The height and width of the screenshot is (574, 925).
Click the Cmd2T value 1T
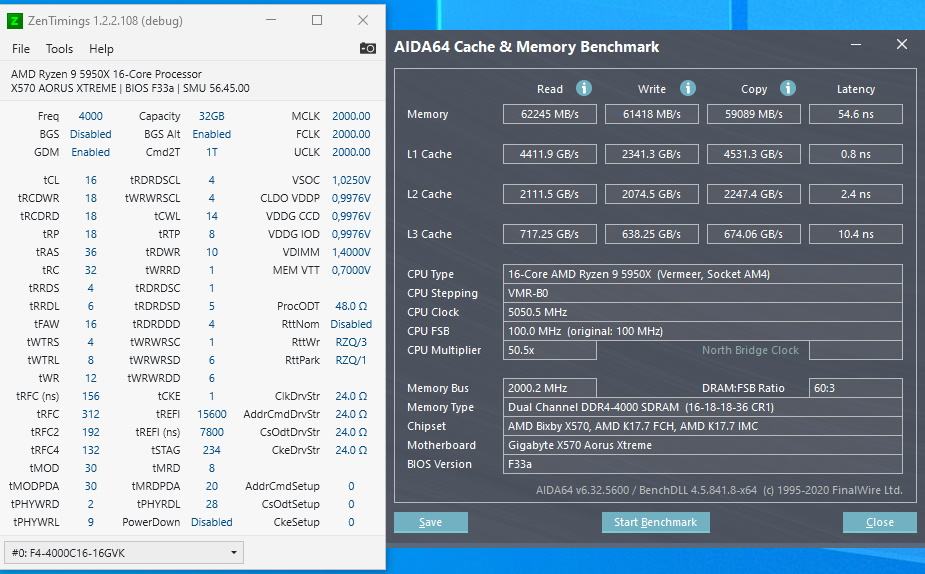(x=211, y=152)
